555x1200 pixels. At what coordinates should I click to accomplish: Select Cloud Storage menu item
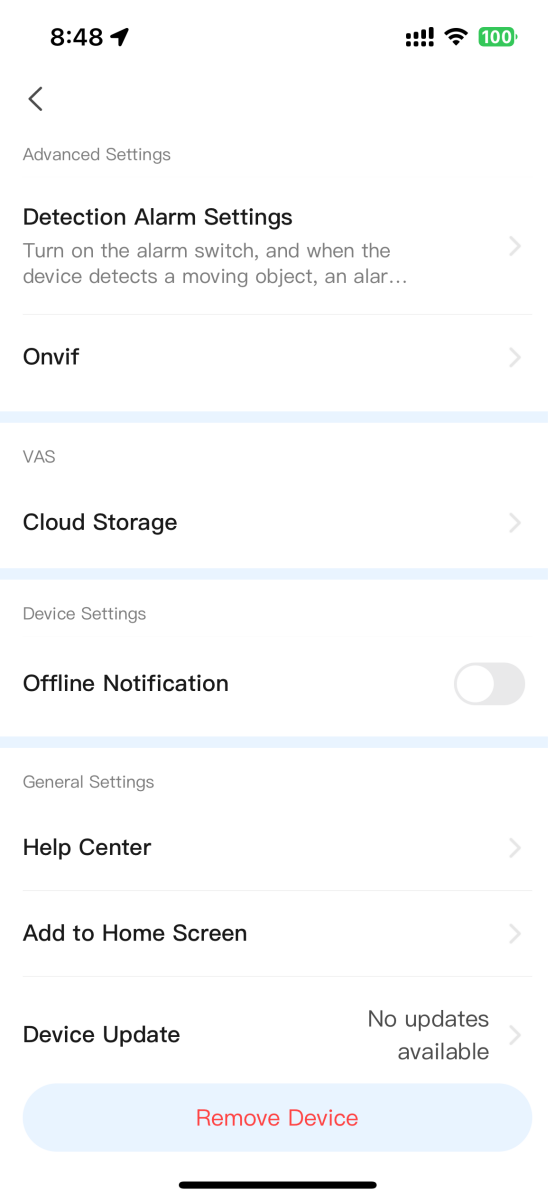(x=277, y=523)
